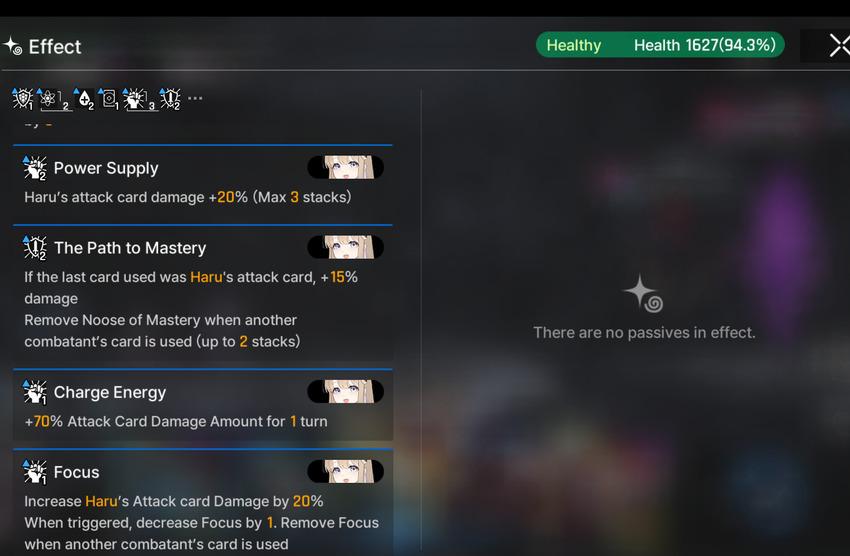The width and height of the screenshot is (850, 556).
Task: Tap Haru's portrait beside Focus
Action: [x=345, y=471]
